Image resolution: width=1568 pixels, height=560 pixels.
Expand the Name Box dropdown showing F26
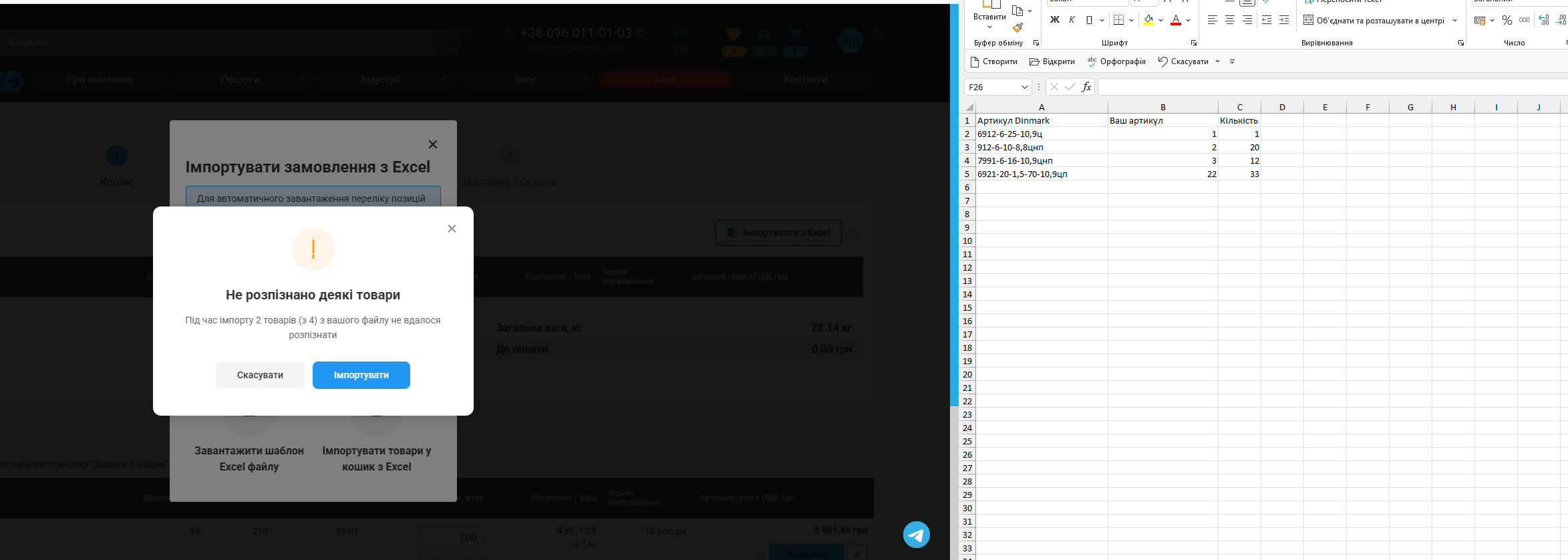click(x=1024, y=88)
